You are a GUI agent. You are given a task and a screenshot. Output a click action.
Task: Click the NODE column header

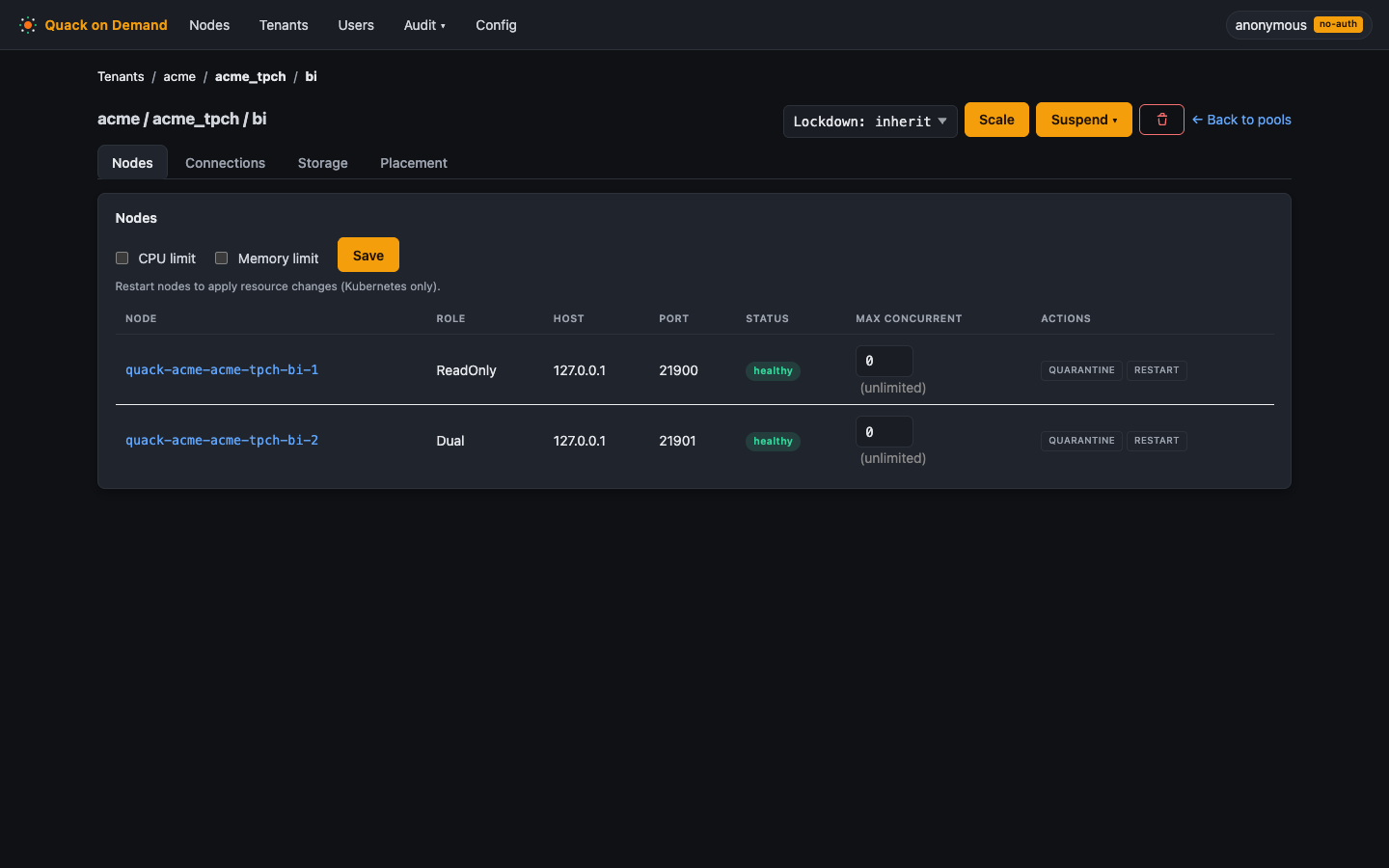[141, 318]
